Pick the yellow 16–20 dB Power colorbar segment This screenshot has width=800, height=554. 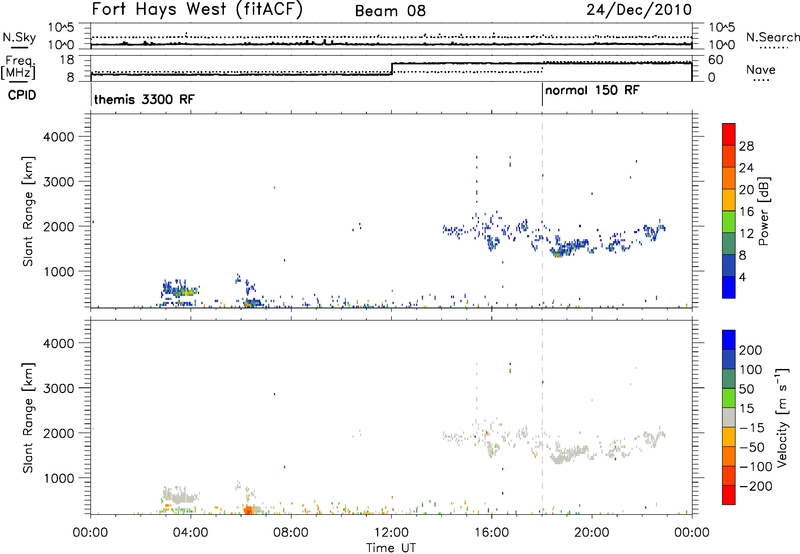[729, 199]
